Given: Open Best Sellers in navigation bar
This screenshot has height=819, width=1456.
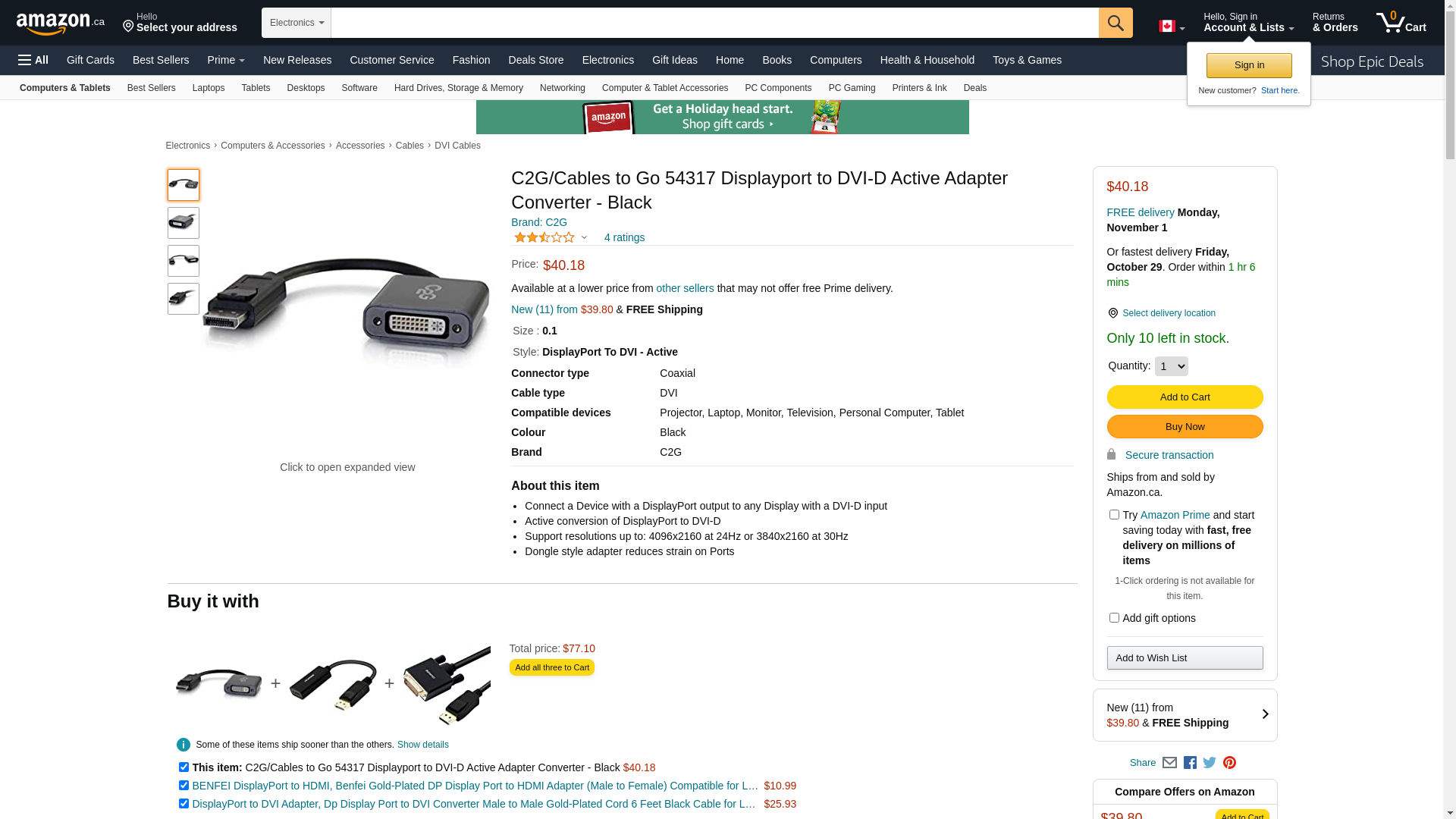Looking at the screenshot, I should tap(161, 60).
